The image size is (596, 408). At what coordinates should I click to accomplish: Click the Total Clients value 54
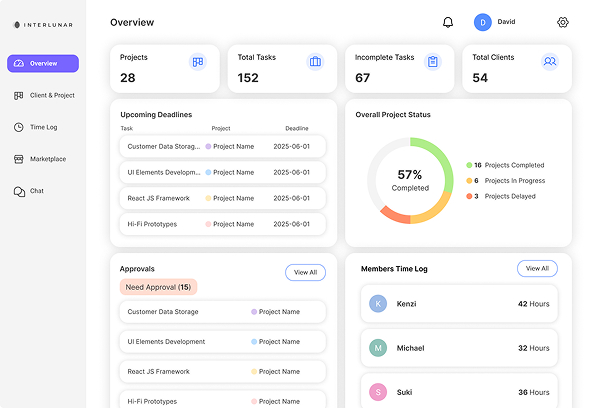(480, 78)
